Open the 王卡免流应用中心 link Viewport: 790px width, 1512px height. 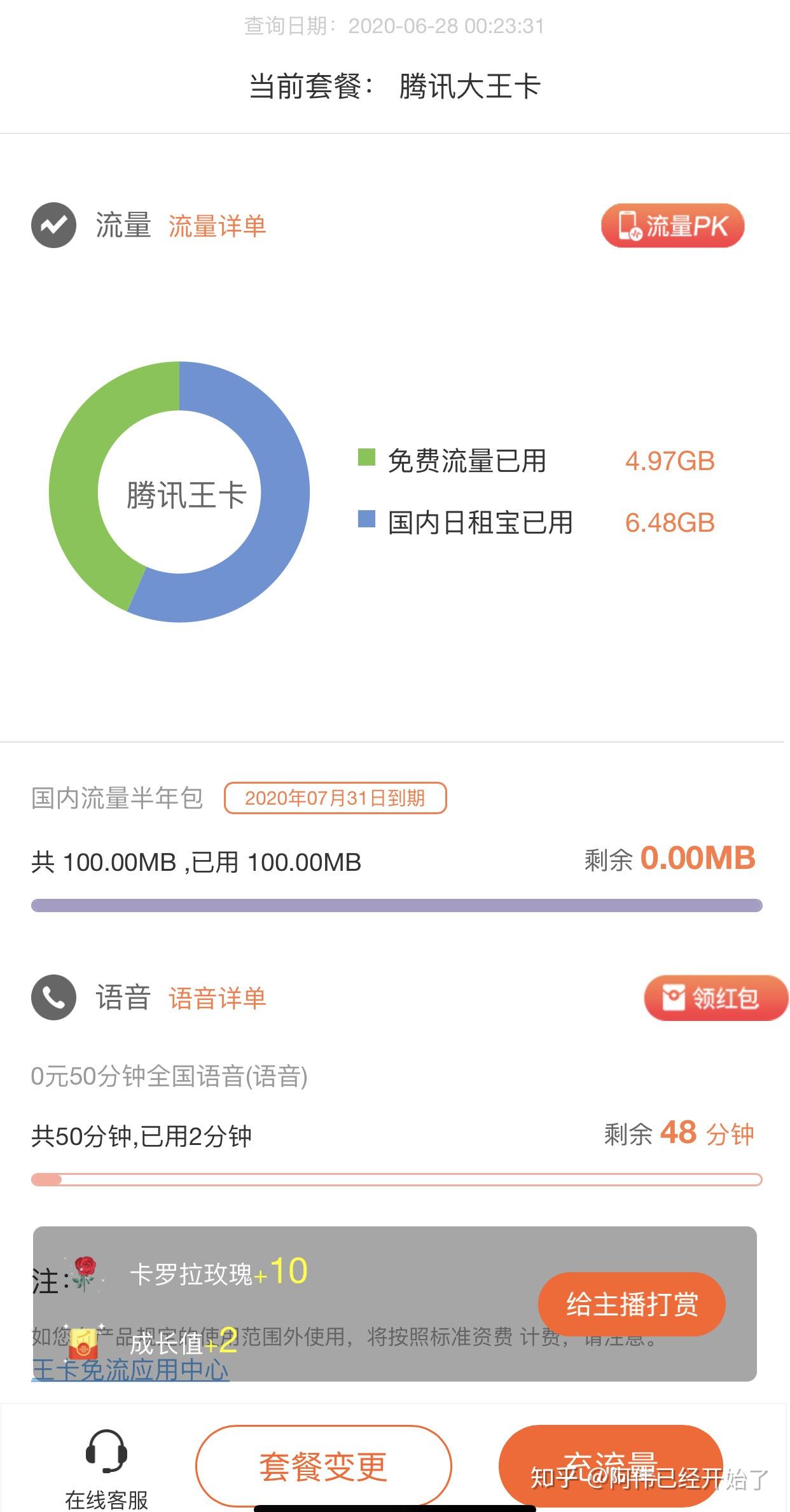point(130,1370)
